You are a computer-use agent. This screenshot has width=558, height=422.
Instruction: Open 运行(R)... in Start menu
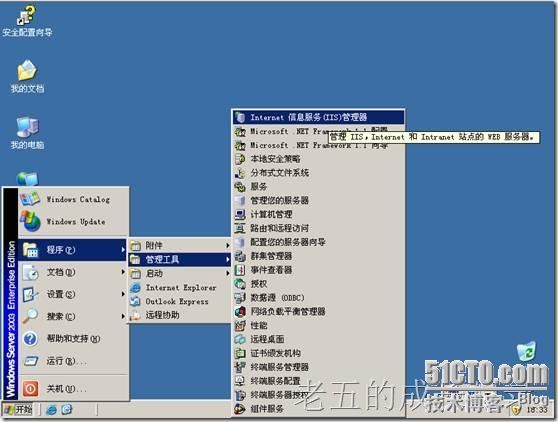pyautogui.click(x=73, y=361)
